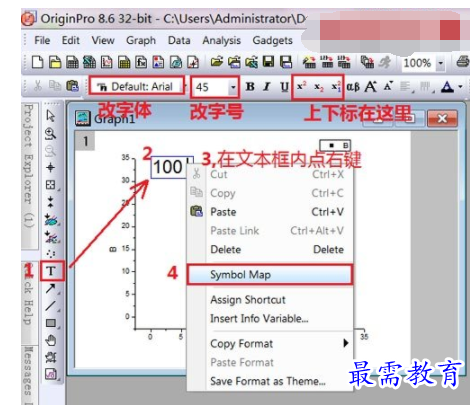470x405 pixels.
Task: Click the New Matrix toolbar icon
Action: click(x=124, y=62)
